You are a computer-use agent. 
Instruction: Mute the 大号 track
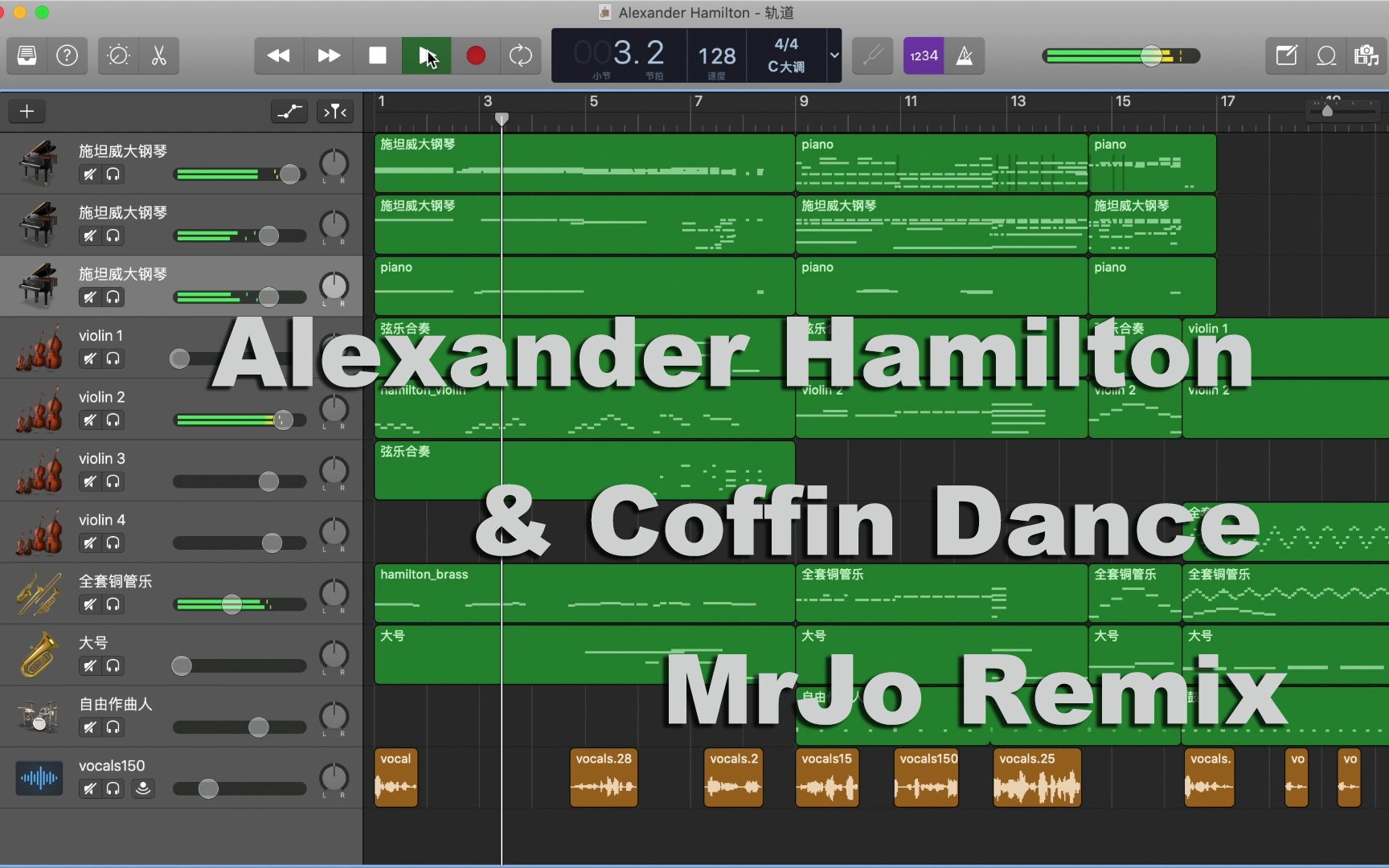tap(90, 665)
